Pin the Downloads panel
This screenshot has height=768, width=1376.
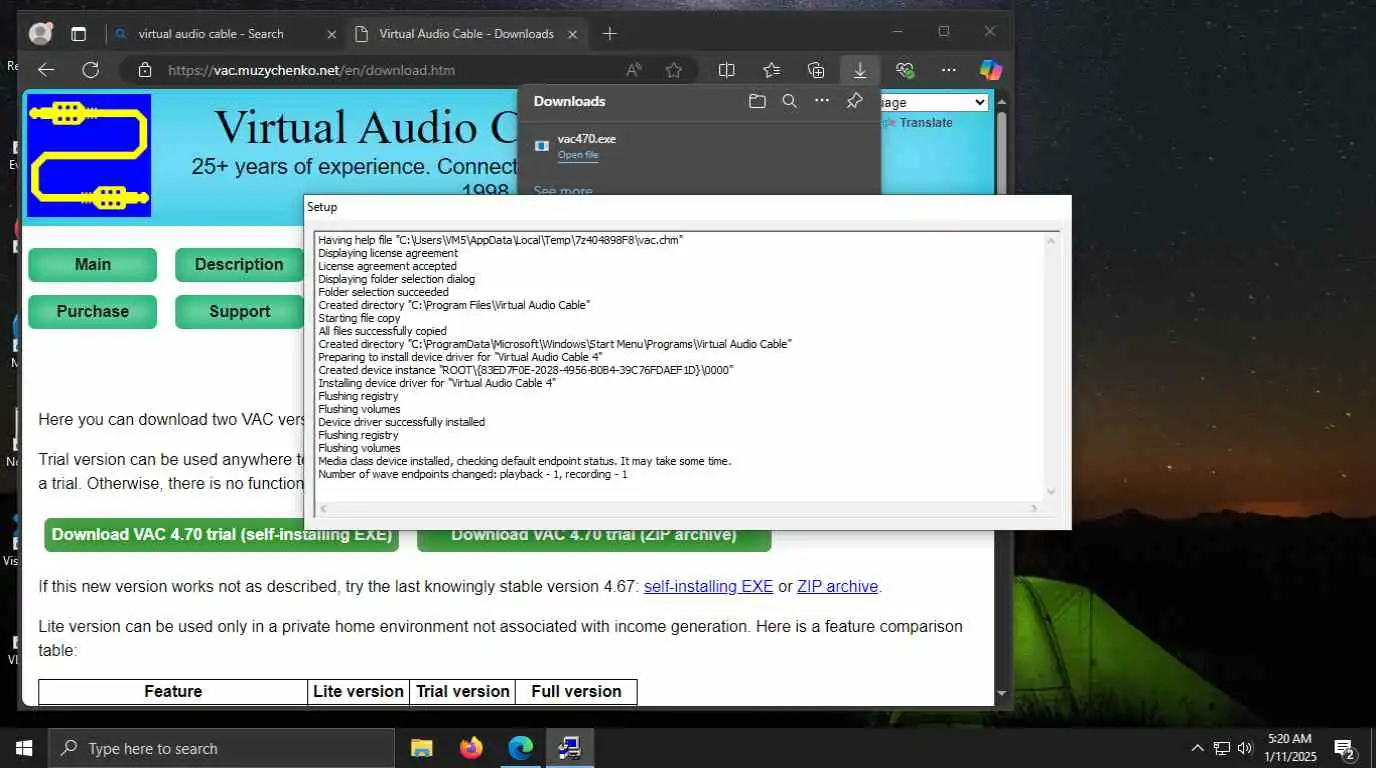854,101
